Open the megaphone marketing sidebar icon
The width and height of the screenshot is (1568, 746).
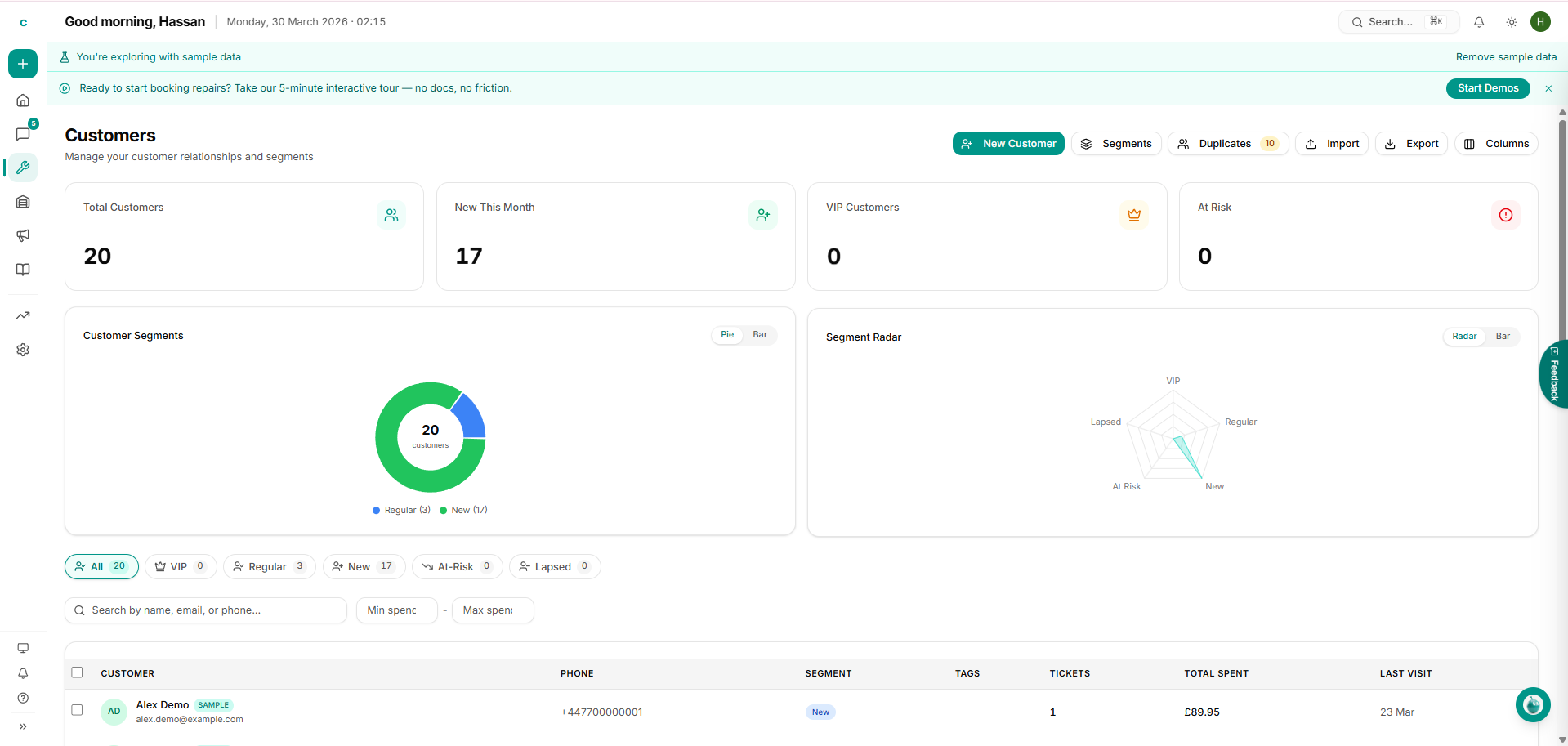23,235
